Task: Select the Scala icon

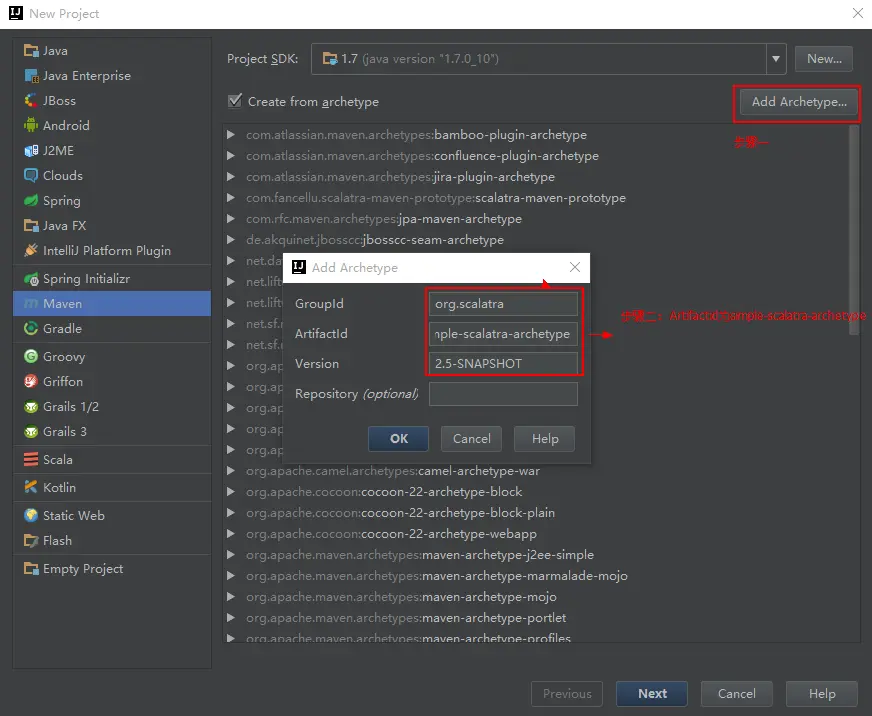Action: 31,460
